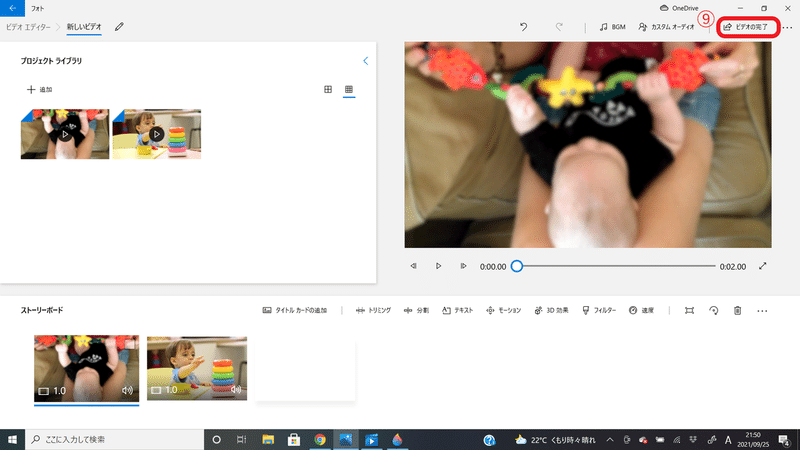Open the clock and date flyout
This screenshot has width=800, height=450.
[753, 439]
